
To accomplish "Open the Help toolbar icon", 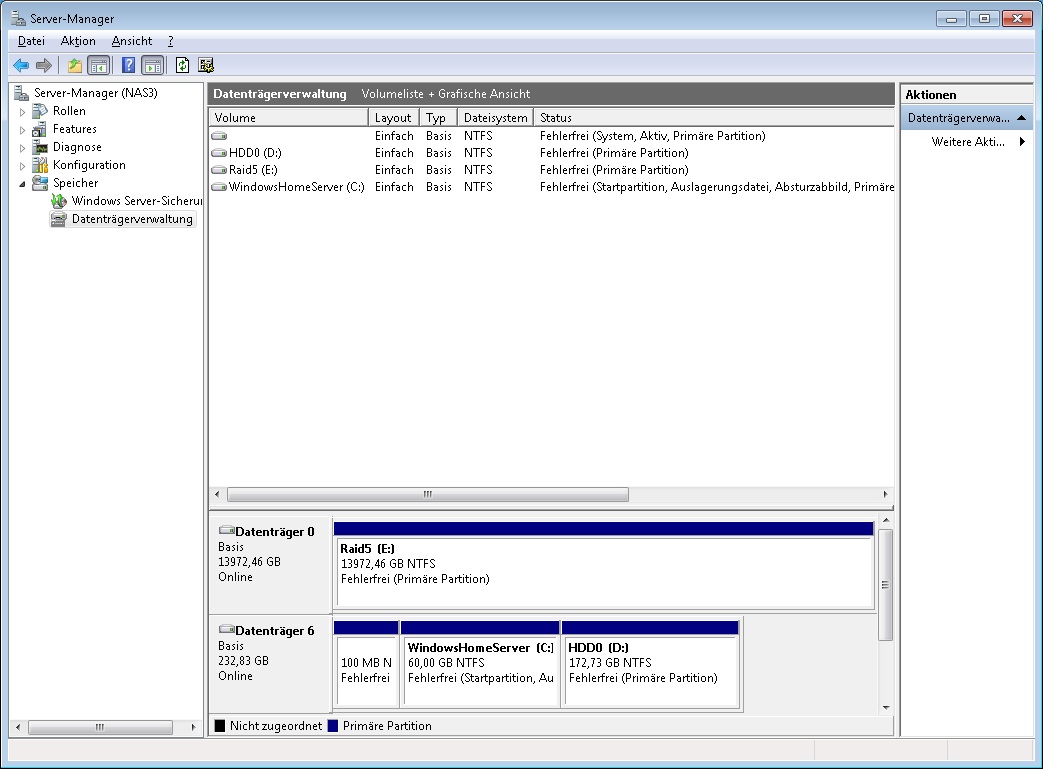I will (129, 65).
